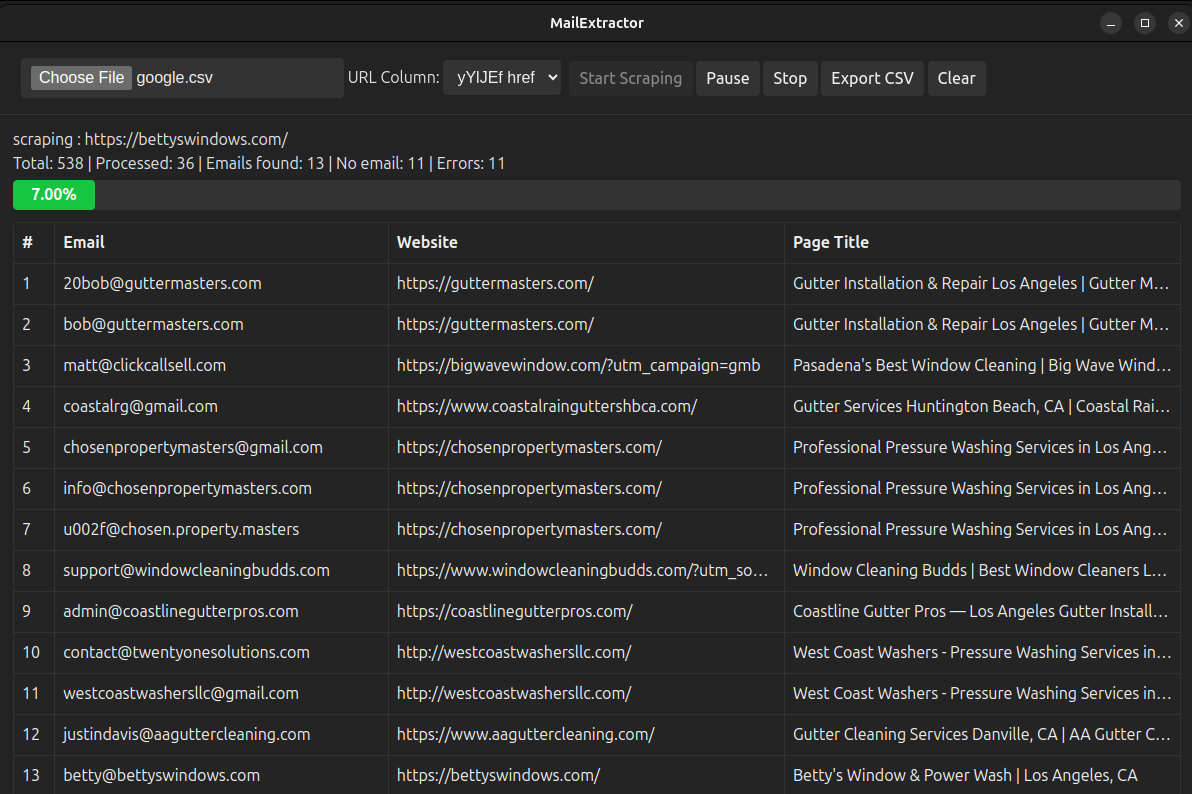1192x794 pixels.
Task: Select email matt@clickcallsell.com
Action: [144, 366]
